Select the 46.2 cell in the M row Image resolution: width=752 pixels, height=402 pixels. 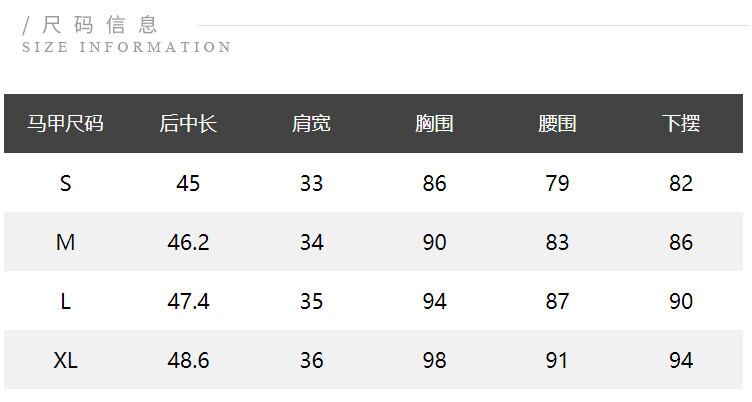pyautogui.click(x=188, y=242)
